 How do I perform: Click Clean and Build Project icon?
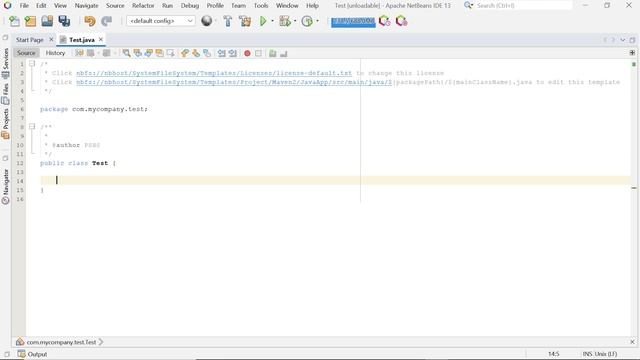click(x=245, y=21)
